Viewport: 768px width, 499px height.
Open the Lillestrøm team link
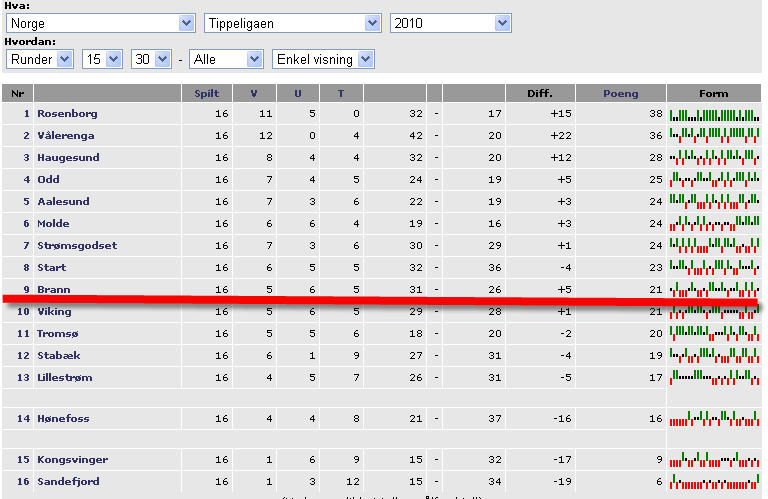pos(65,378)
